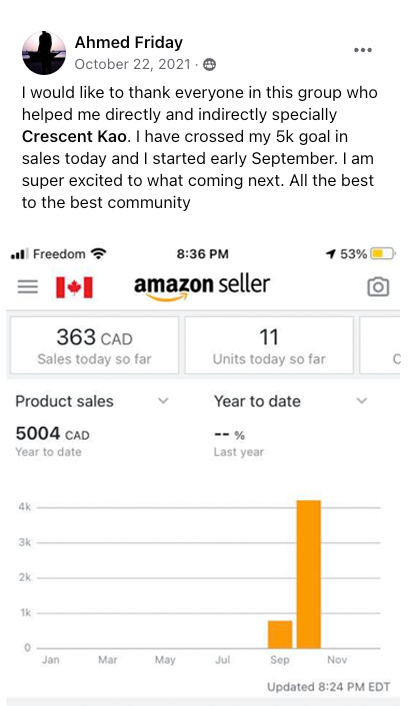
Task: Tap the battery status icon
Action: pyautogui.click(x=382, y=254)
